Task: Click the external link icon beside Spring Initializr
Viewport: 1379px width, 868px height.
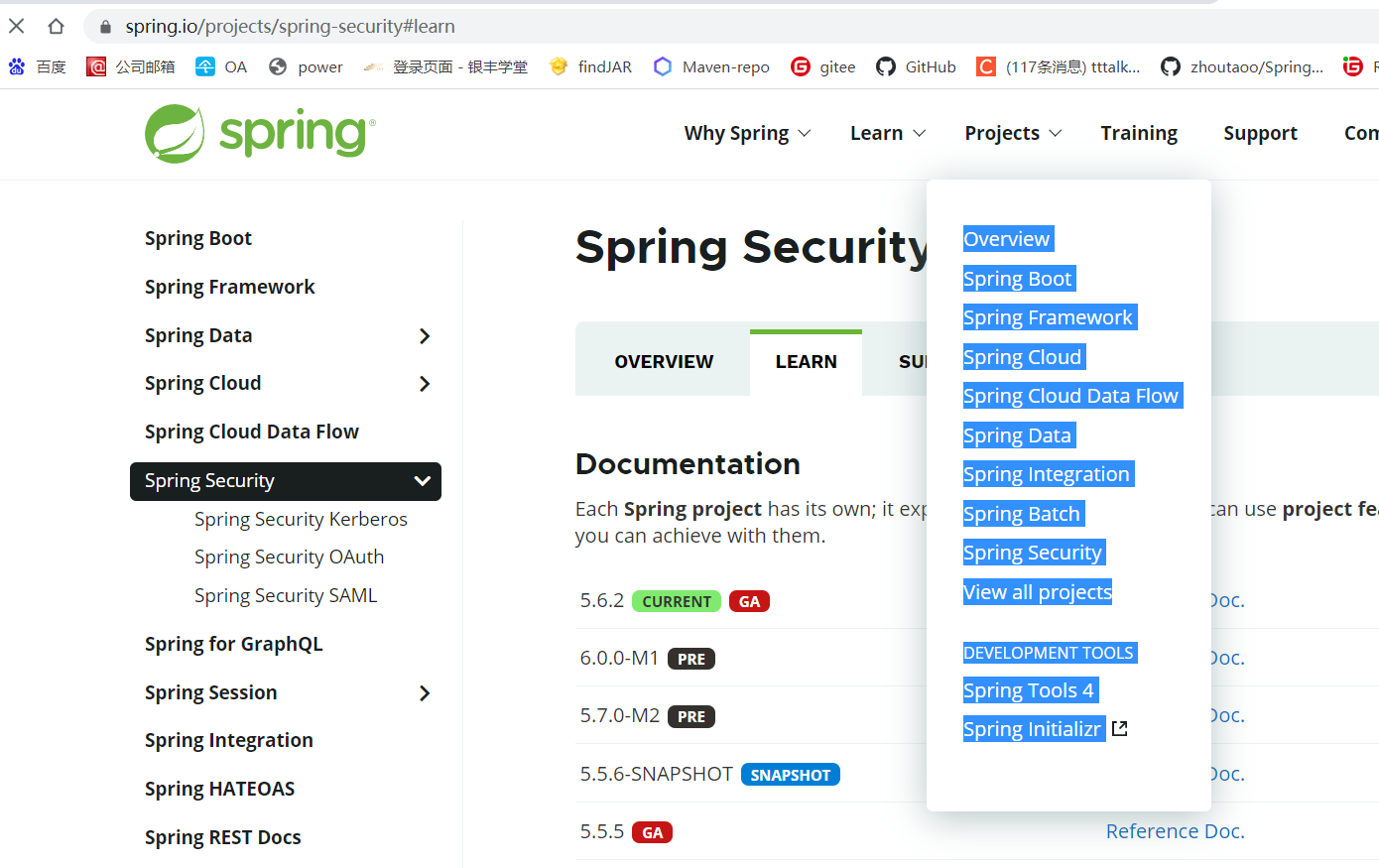Action: 1120,729
